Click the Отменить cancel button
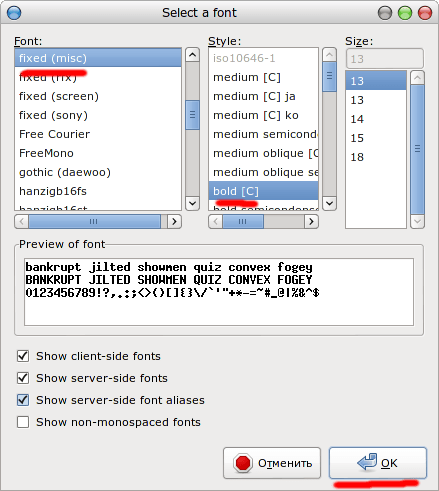Screen dimensions: 439x491 click(272, 463)
